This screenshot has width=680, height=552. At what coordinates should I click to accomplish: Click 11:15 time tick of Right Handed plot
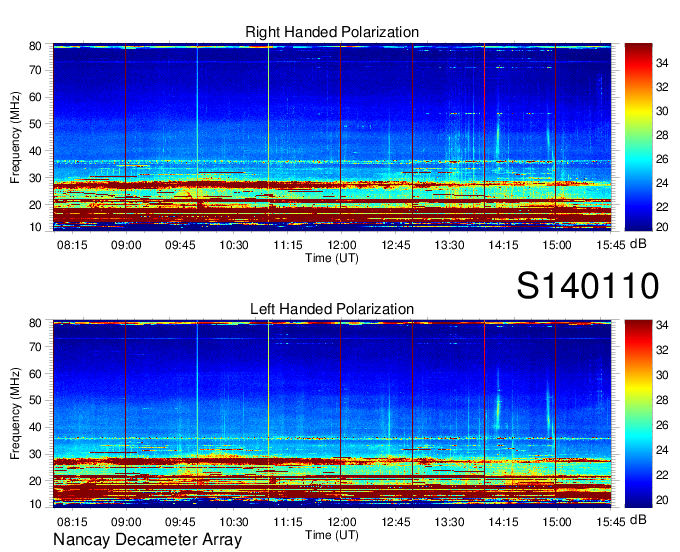pos(288,245)
